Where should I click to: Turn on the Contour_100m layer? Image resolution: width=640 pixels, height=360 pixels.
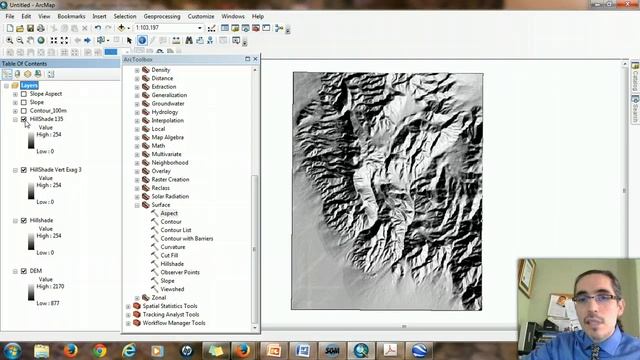pos(24,111)
